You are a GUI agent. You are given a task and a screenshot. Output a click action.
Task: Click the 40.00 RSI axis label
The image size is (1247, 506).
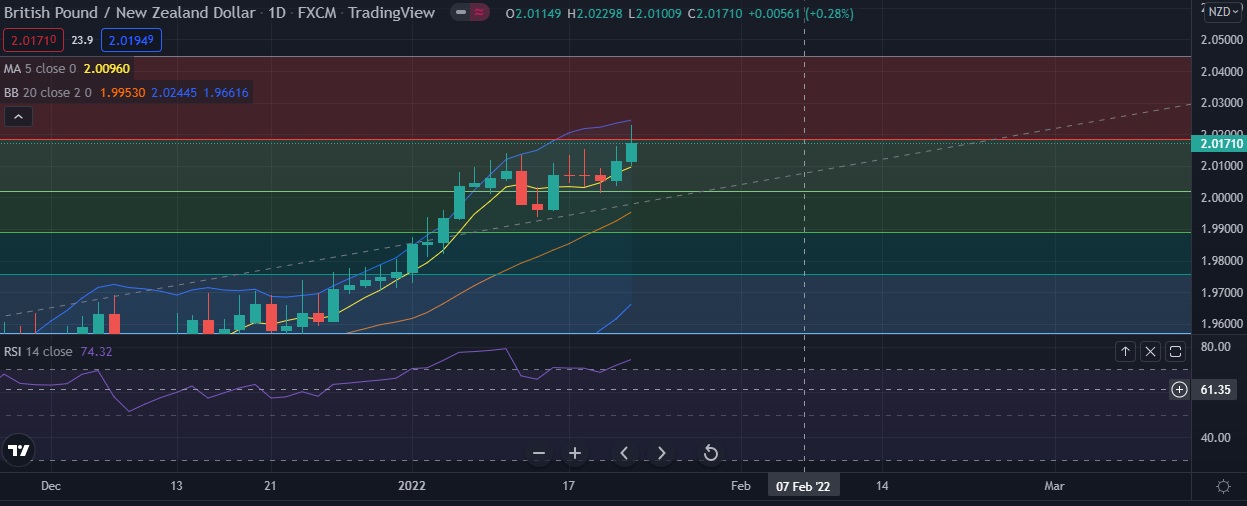click(x=1216, y=437)
